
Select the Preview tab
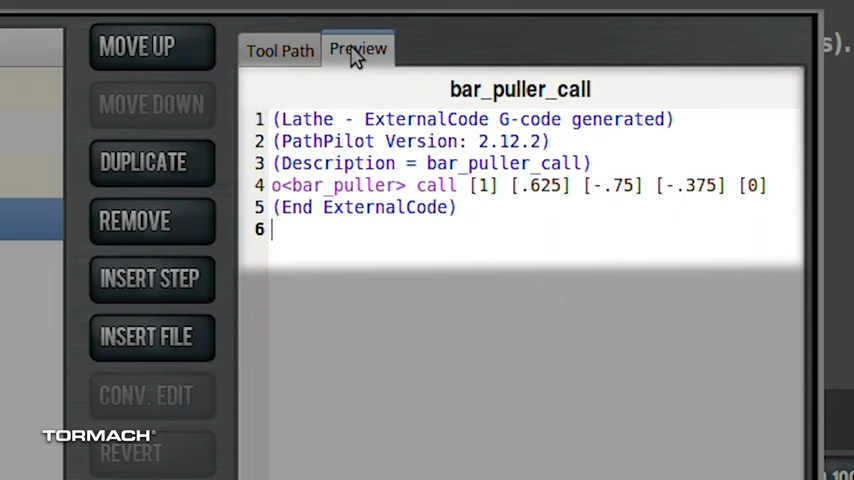[x=358, y=49]
